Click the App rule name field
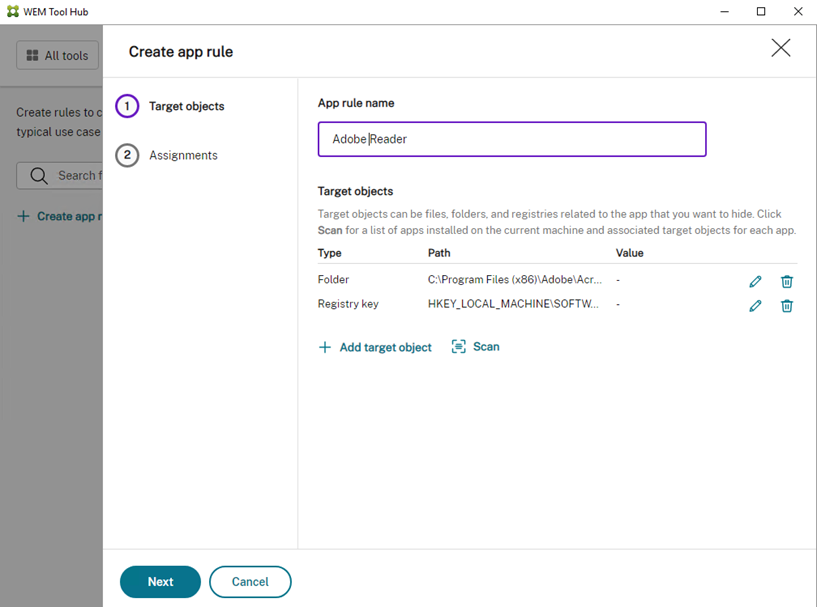The width and height of the screenshot is (817, 607). pyautogui.click(x=512, y=139)
